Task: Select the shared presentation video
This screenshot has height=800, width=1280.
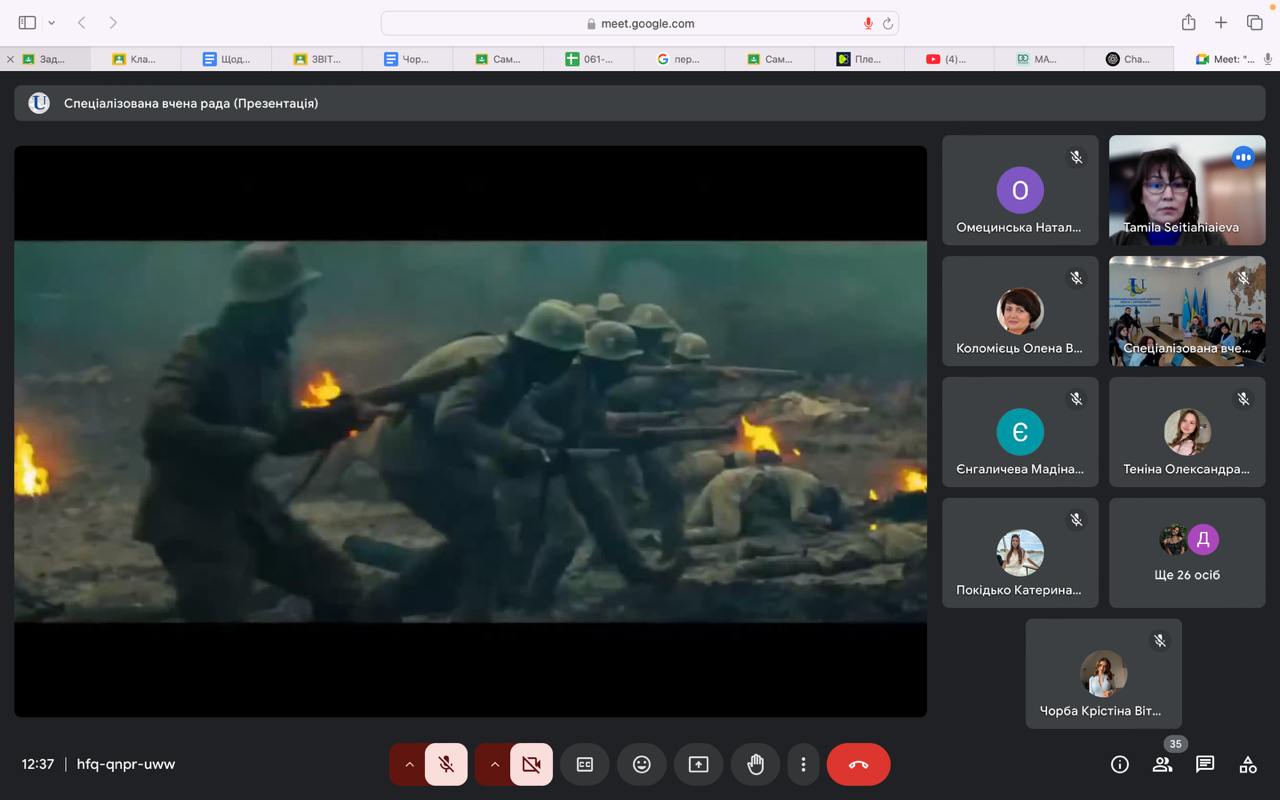Action: [x=470, y=431]
